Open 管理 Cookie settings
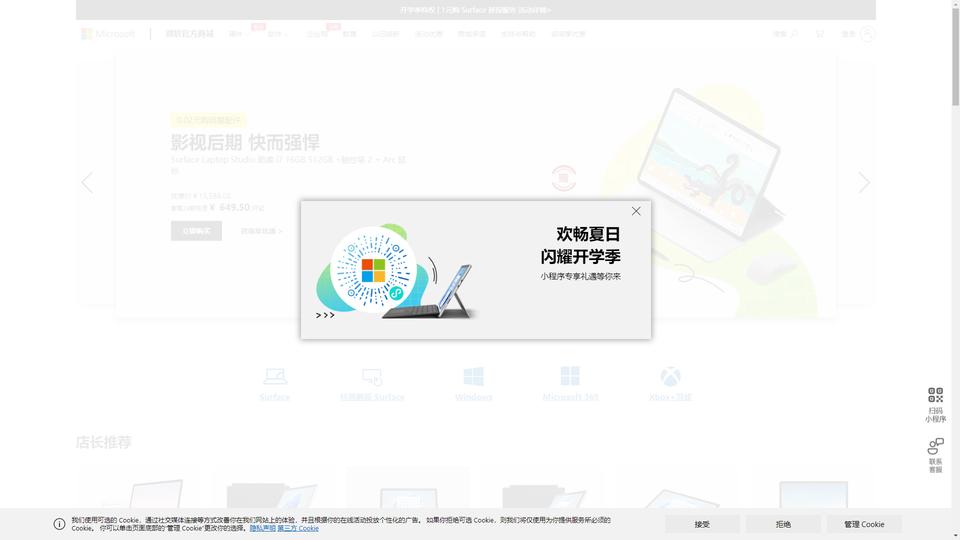Screen dimensions: 960x540 point(864,524)
